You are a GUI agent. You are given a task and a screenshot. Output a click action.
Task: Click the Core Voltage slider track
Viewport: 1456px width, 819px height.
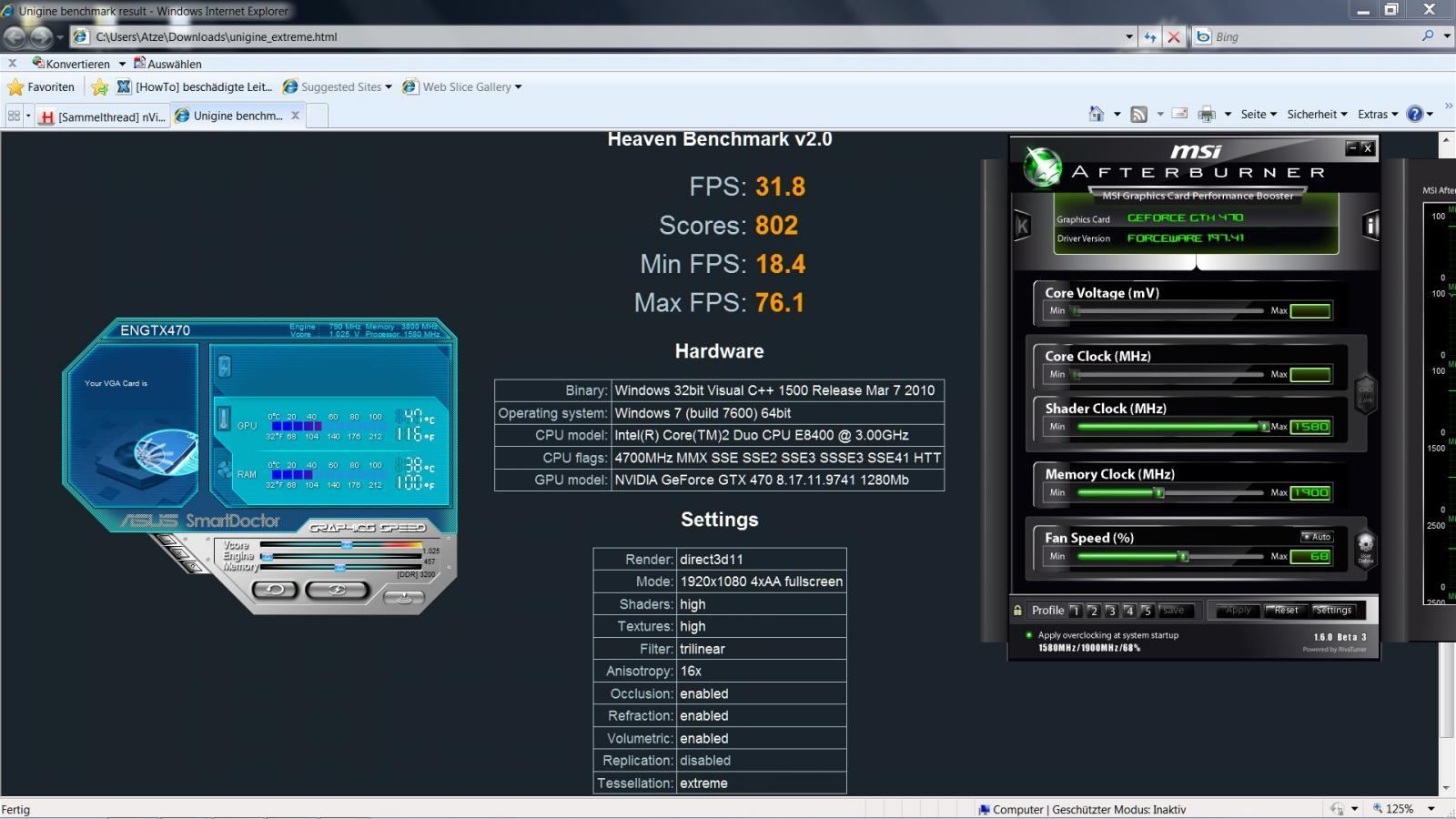(1168, 311)
